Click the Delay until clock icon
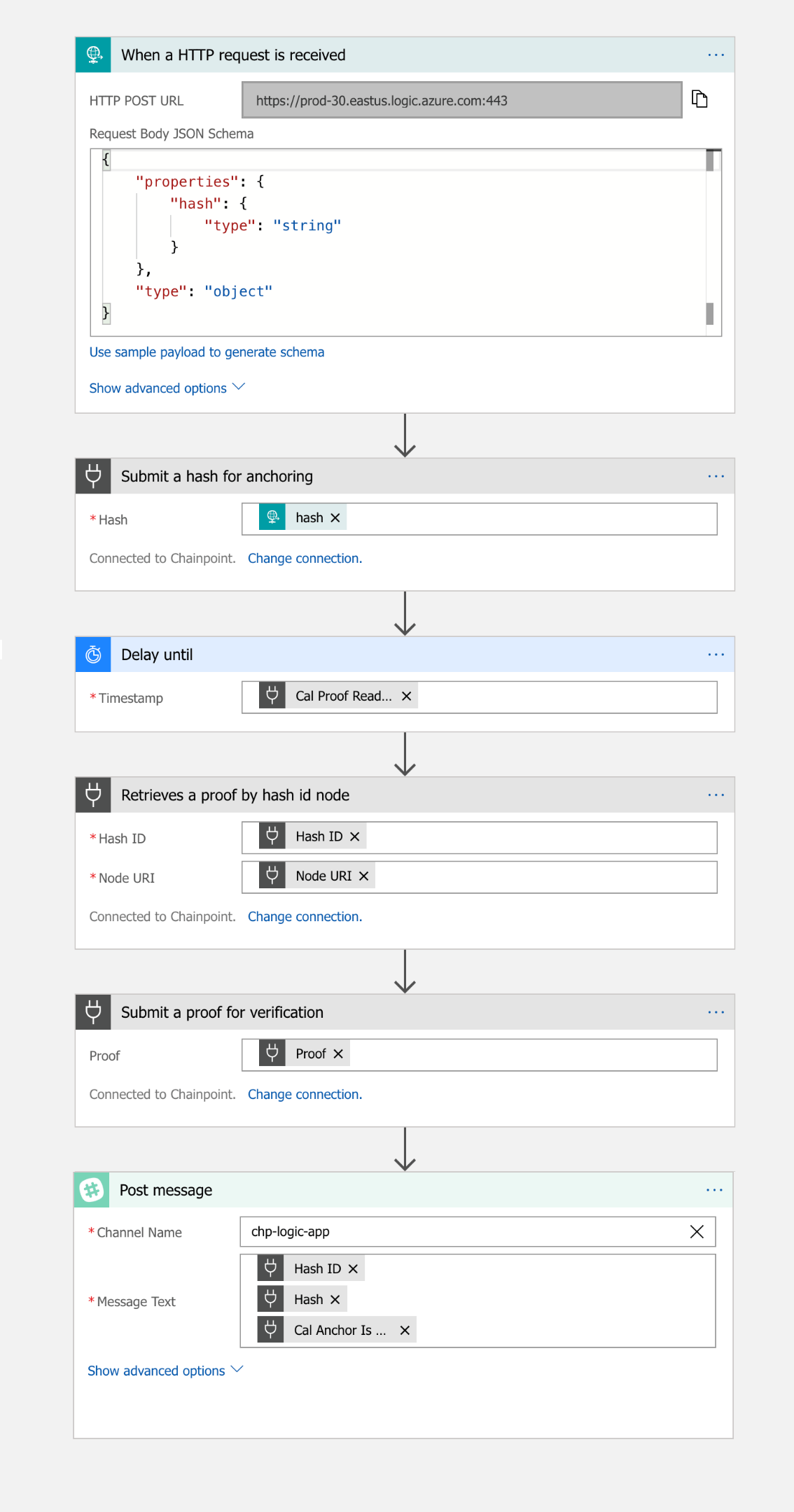This screenshot has height=1512, width=794. point(93,654)
